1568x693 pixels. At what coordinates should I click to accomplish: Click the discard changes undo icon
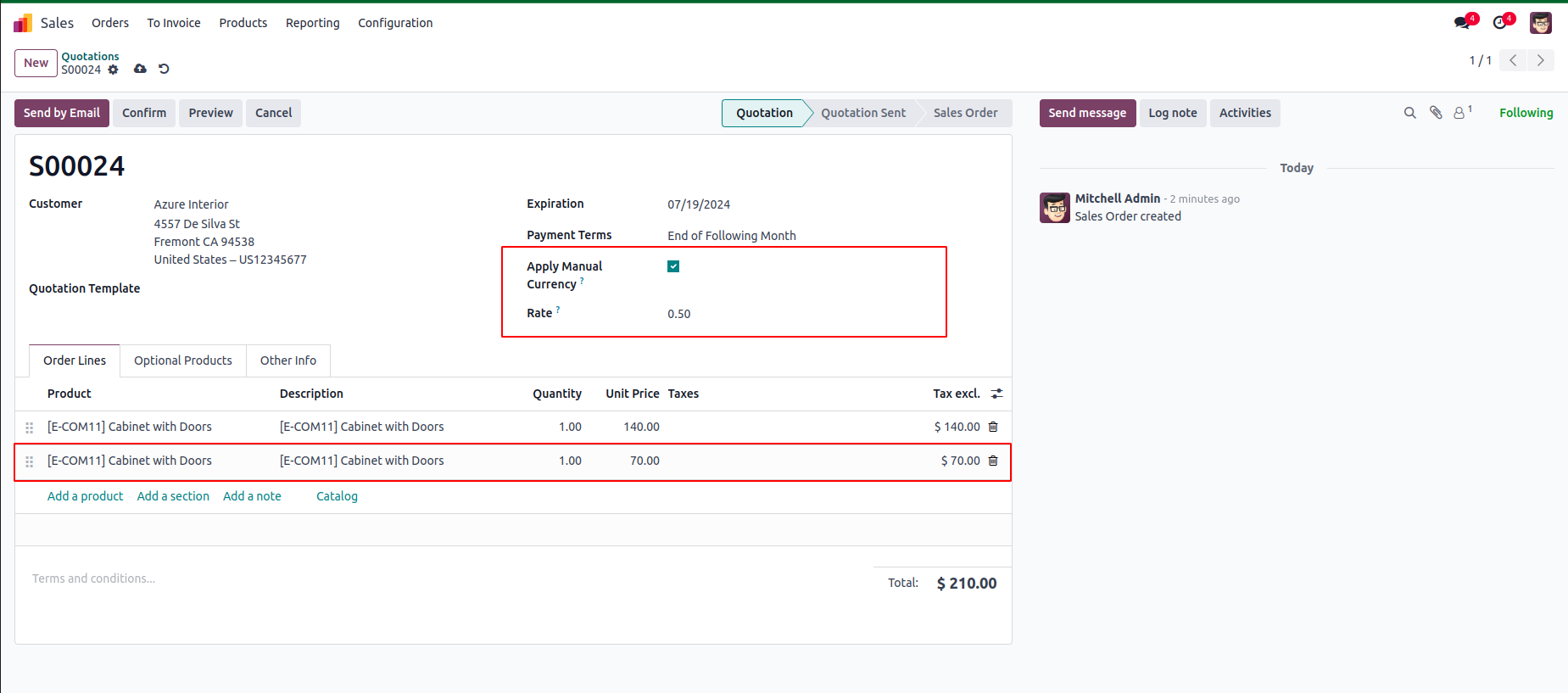coord(164,69)
